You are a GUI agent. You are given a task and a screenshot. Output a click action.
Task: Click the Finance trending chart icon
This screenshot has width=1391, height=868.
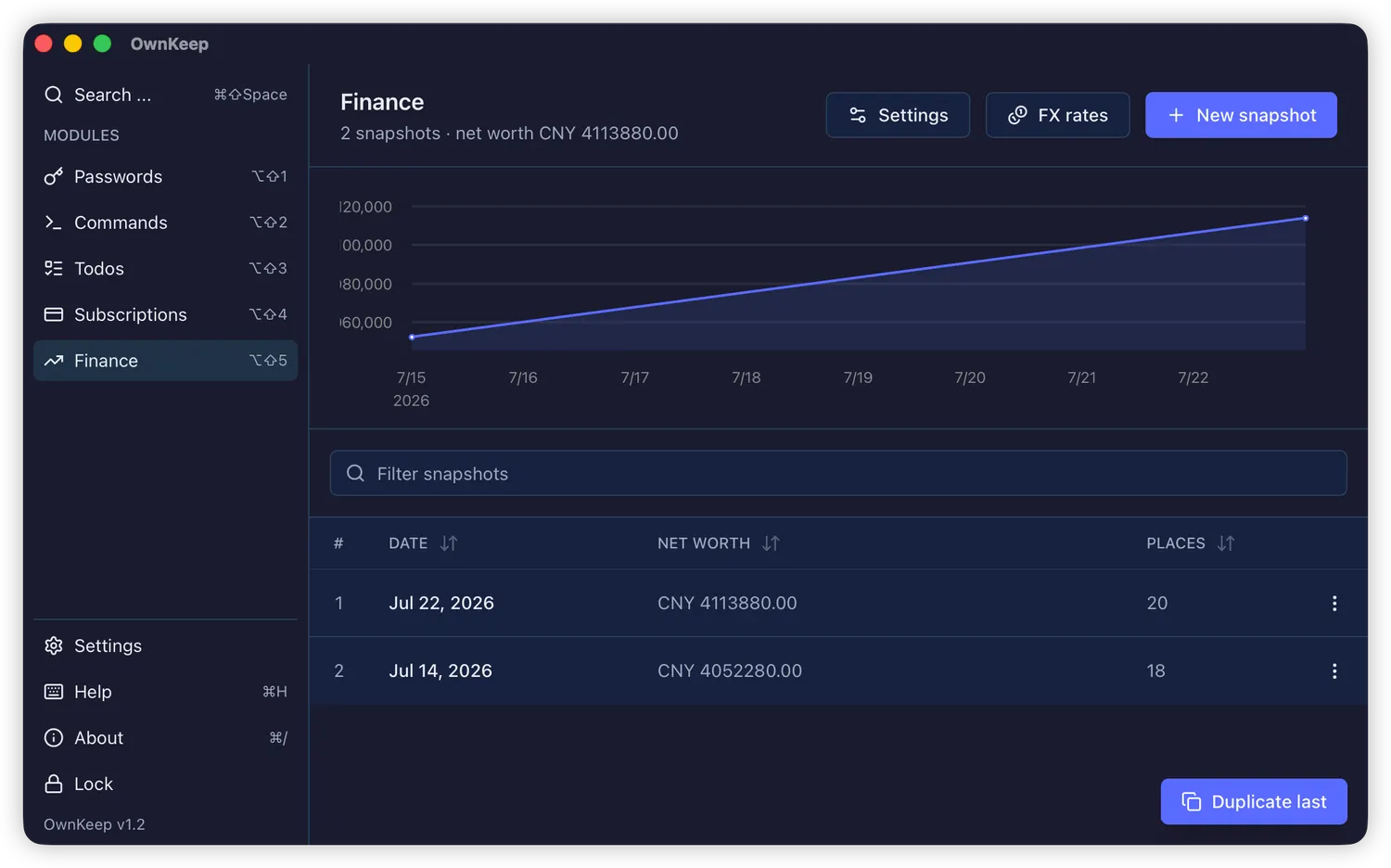54,361
